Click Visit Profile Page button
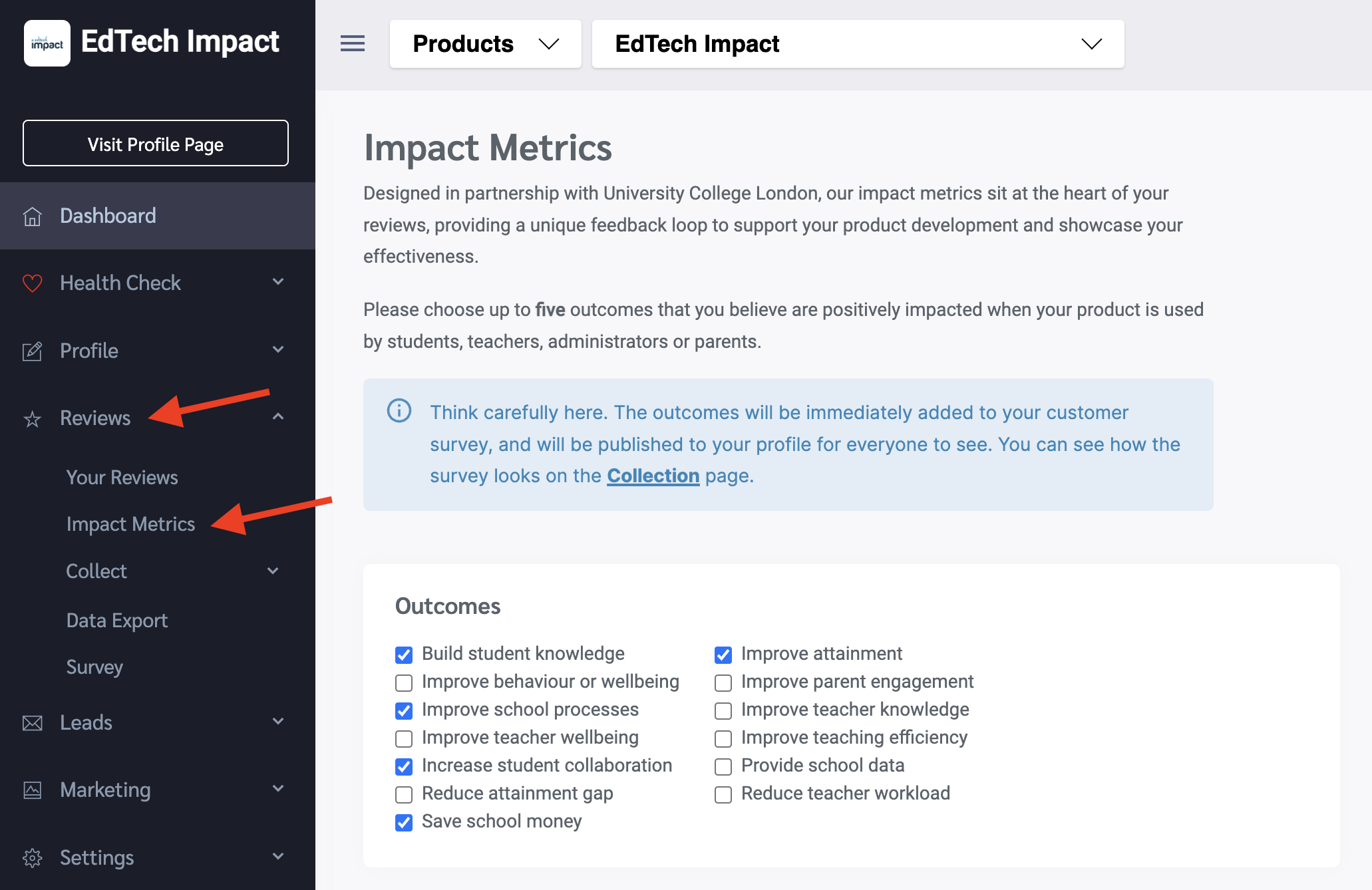 click(x=156, y=143)
